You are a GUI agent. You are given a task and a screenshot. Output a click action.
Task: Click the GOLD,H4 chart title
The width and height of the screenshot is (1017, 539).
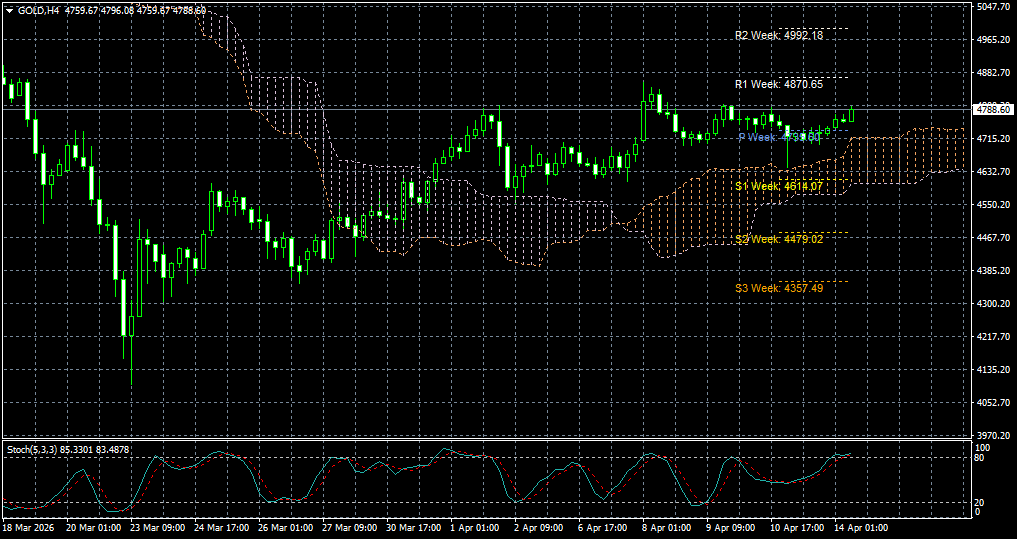(x=40, y=10)
